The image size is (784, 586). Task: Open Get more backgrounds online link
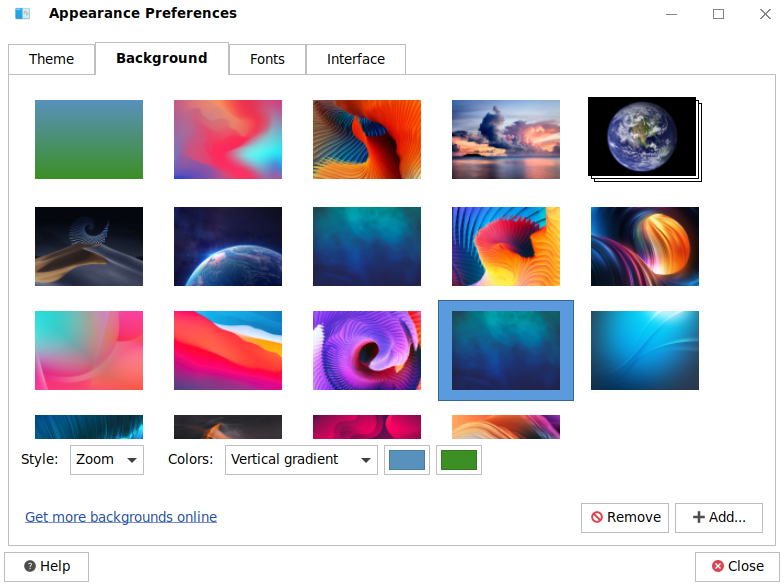coord(121,517)
